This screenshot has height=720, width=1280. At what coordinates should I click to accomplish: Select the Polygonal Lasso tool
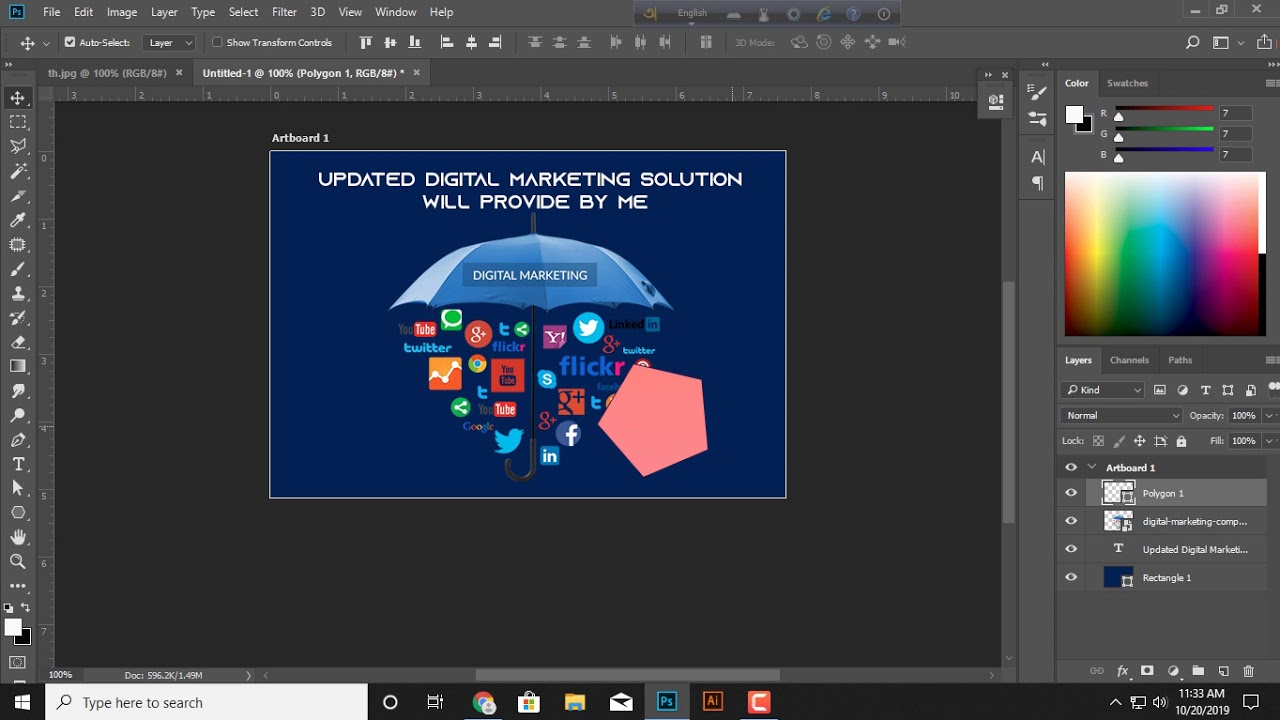tap(18, 147)
